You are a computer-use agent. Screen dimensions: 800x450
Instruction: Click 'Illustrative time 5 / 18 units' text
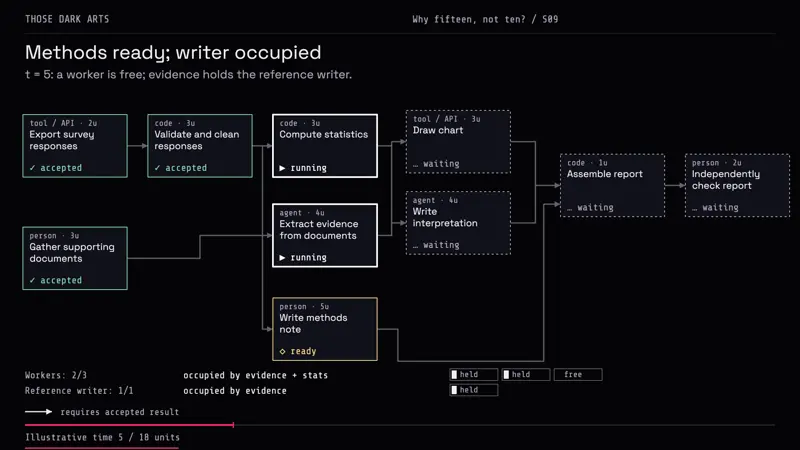[x=102, y=437]
